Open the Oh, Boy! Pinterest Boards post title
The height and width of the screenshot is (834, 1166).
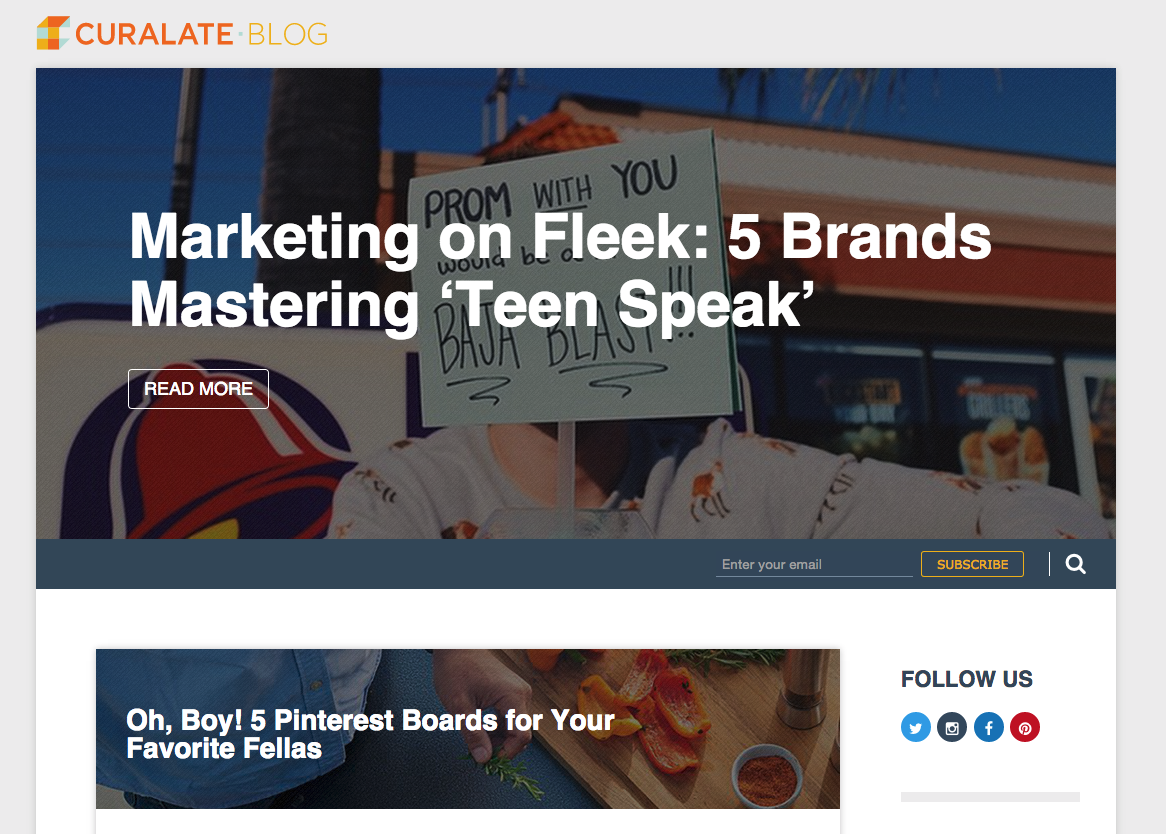[370, 734]
